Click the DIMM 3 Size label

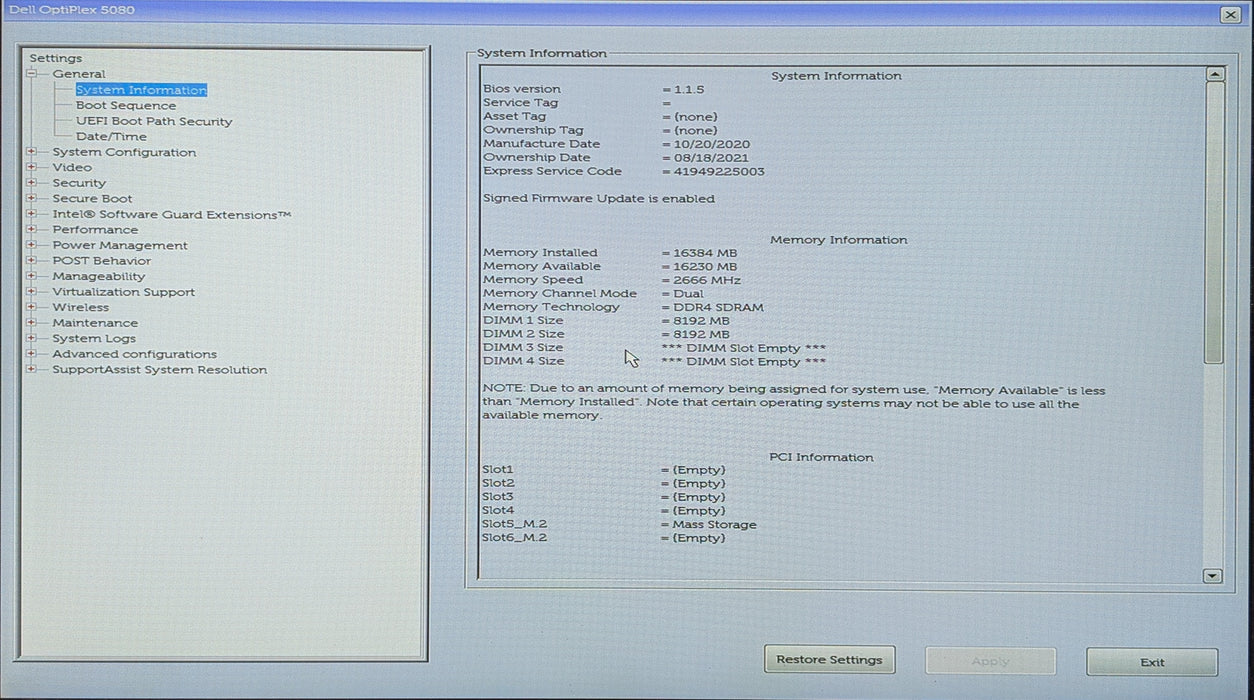tap(523, 348)
